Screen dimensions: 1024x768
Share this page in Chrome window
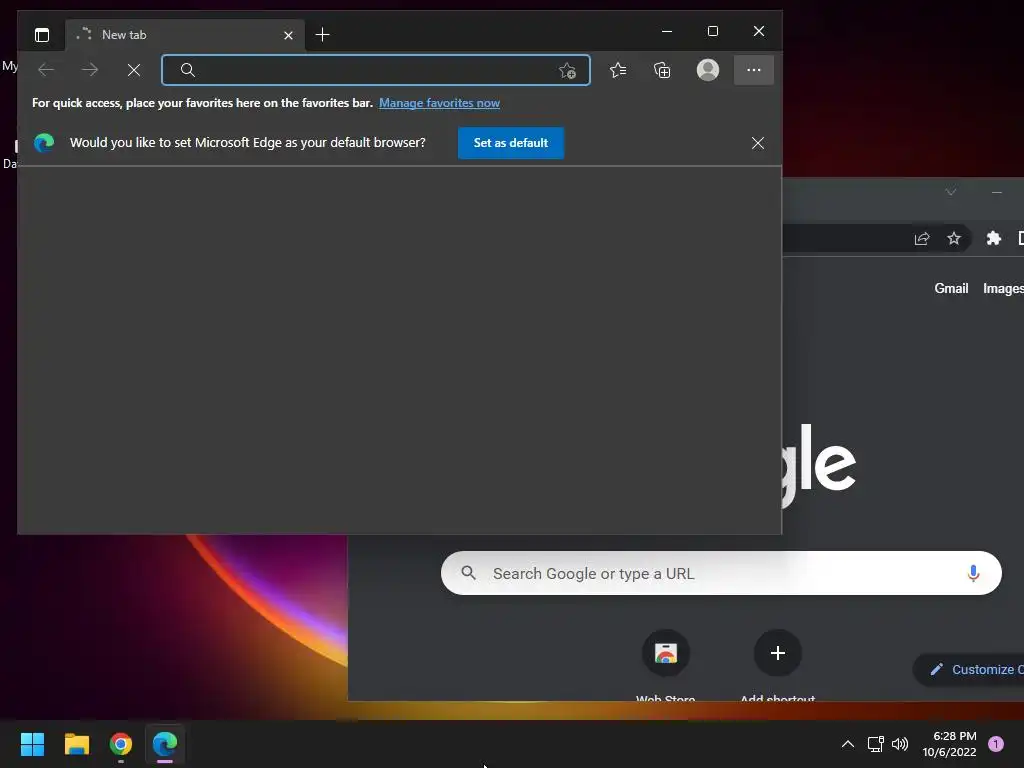coord(921,238)
